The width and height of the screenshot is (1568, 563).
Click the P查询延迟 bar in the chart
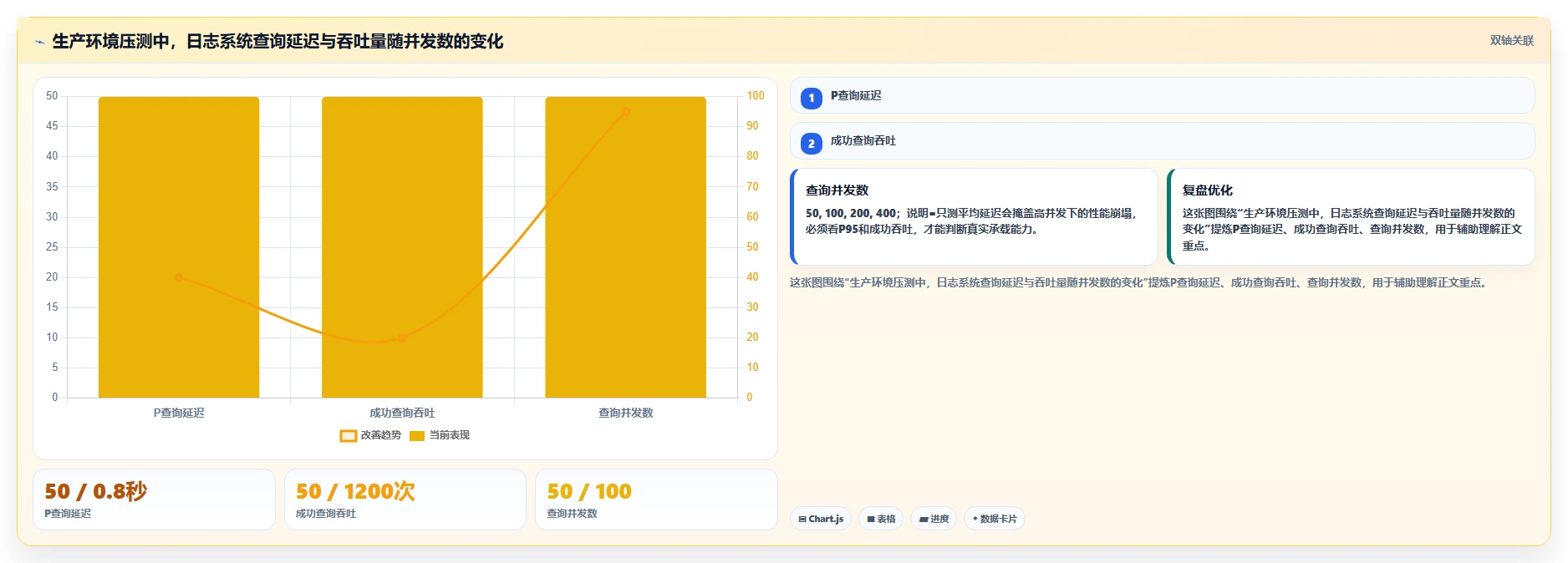tap(179, 247)
